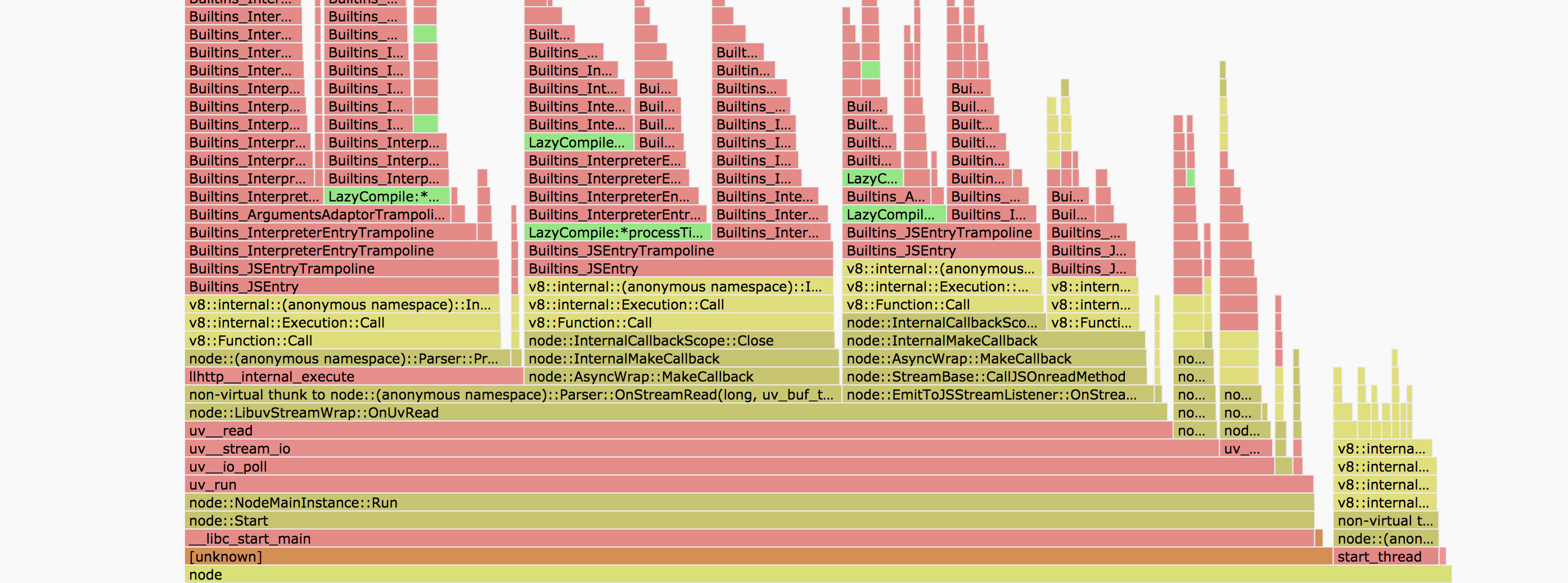Select the 'non-virtual t...' frame
Screen dimensions: 1568x583
(1385, 520)
